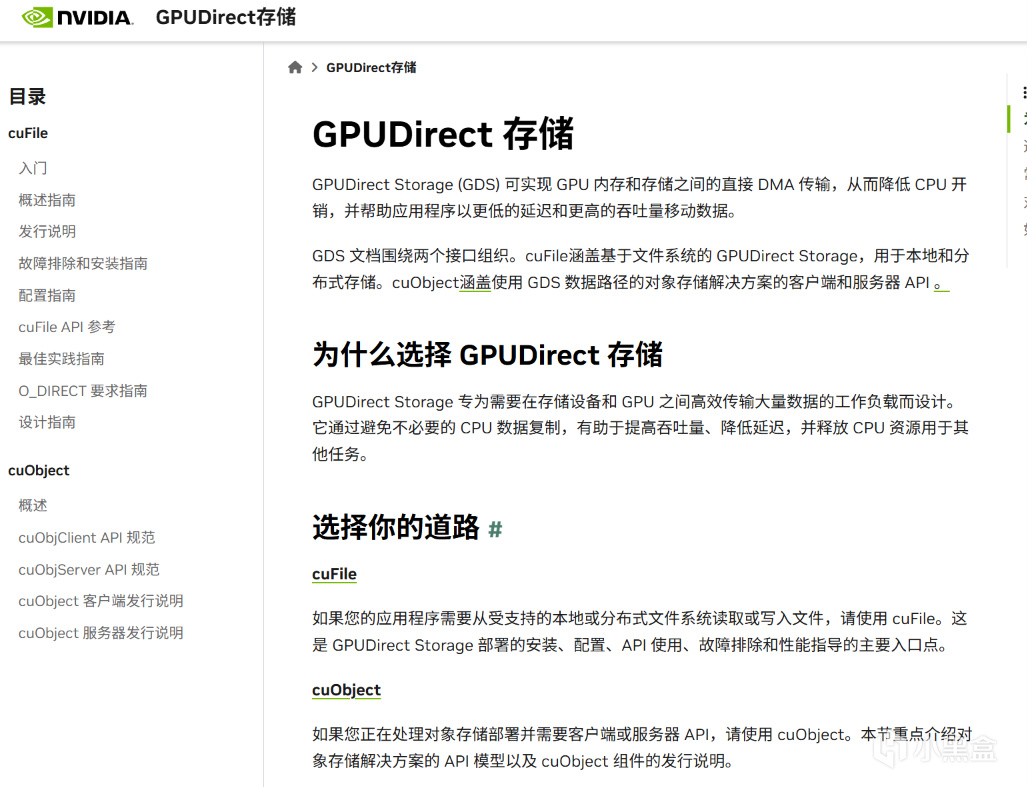The width and height of the screenshot is (1027, 787).
Task: Follow the cuFile link in main content
Action: click(x=335, y=574)
